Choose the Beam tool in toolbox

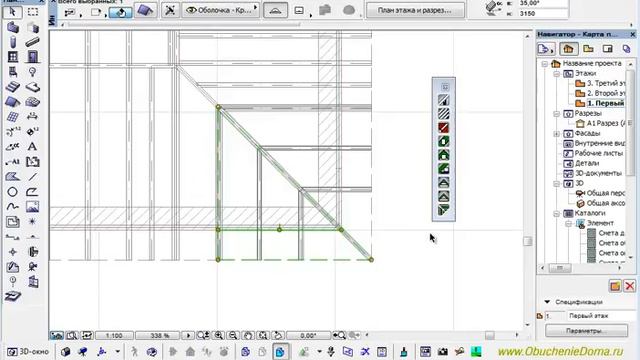click(33, 42)
